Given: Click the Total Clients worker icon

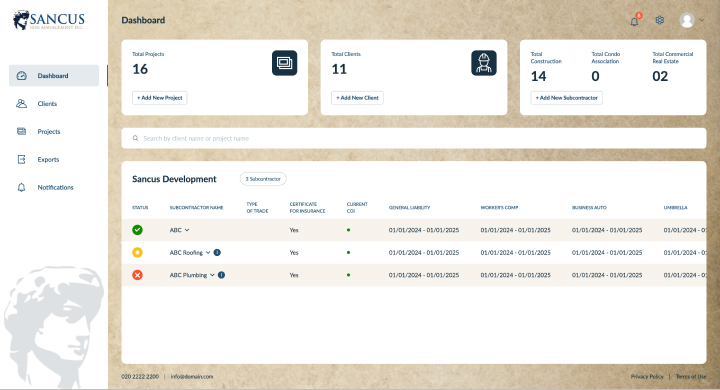Looking at the screenshot, I should tap(484, 63).
